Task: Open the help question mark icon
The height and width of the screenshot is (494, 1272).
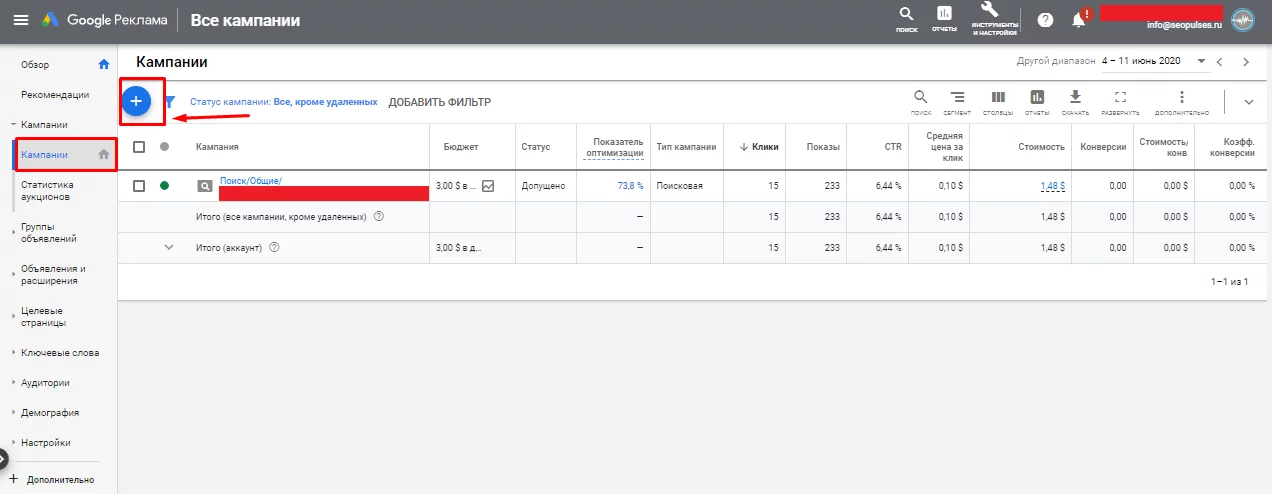Action: tap(1045, 20)
